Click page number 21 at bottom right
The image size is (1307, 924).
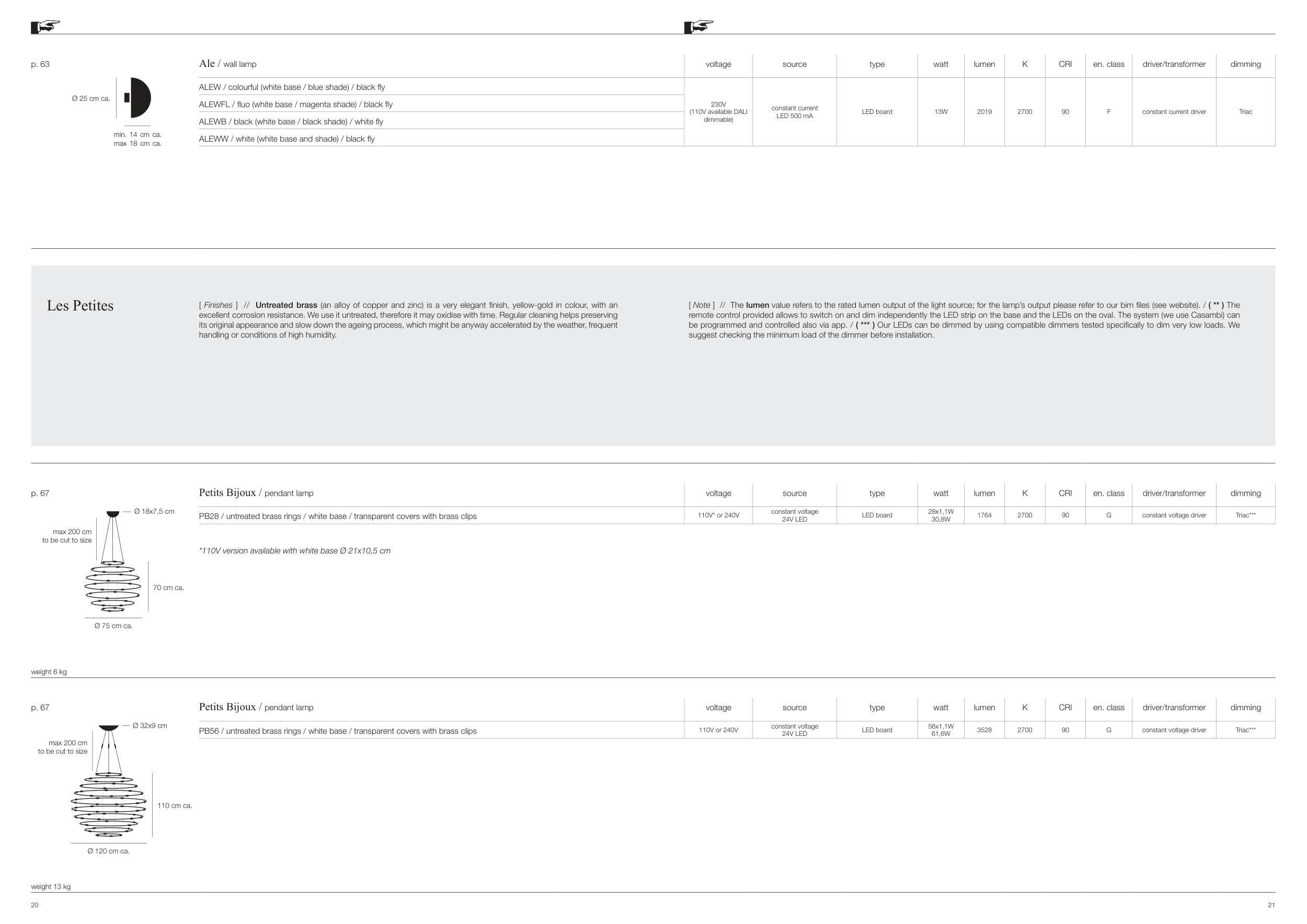(1271, 905)
